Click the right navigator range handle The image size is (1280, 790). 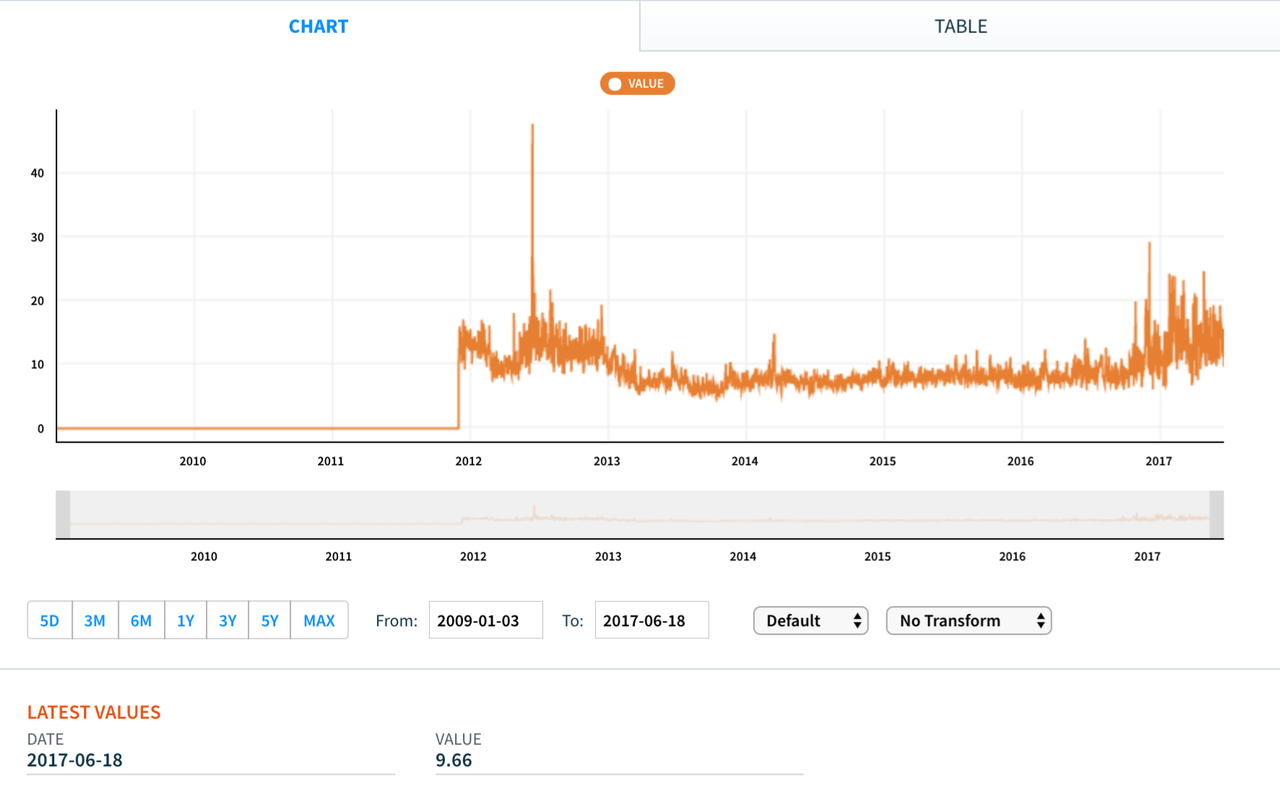[1216, 514]
